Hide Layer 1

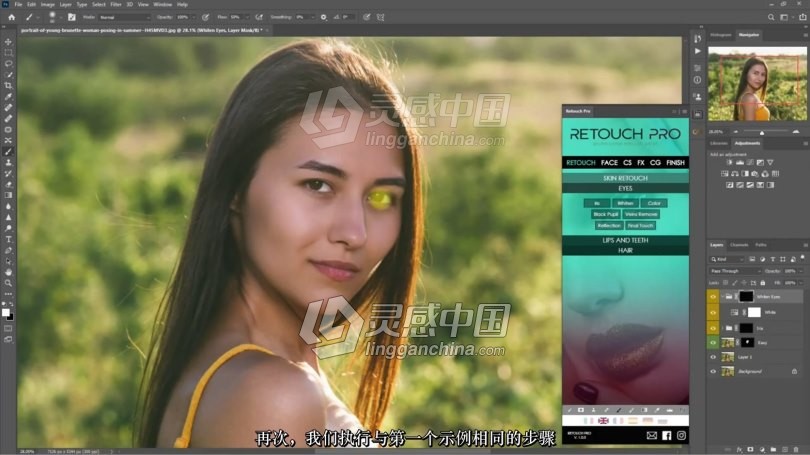pyautogui.click(x=713, y=357)
